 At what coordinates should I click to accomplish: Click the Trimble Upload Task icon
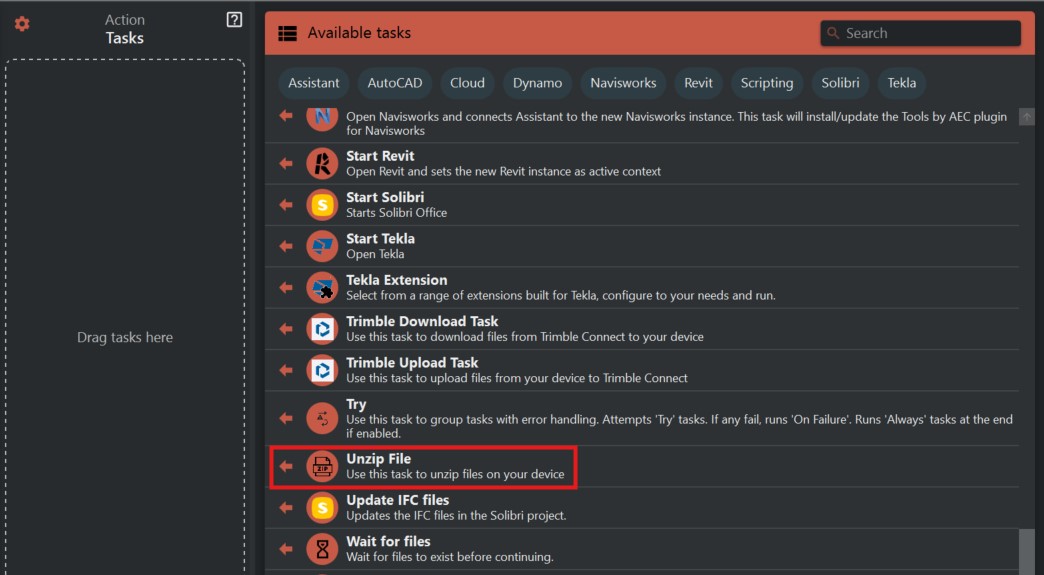coord(322,370)
